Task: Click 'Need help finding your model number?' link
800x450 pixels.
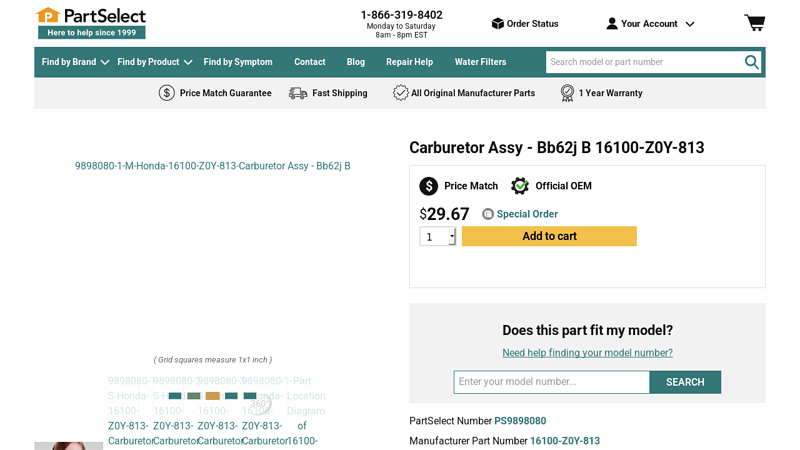Action: pyautogui.click(x=587, y=353)
